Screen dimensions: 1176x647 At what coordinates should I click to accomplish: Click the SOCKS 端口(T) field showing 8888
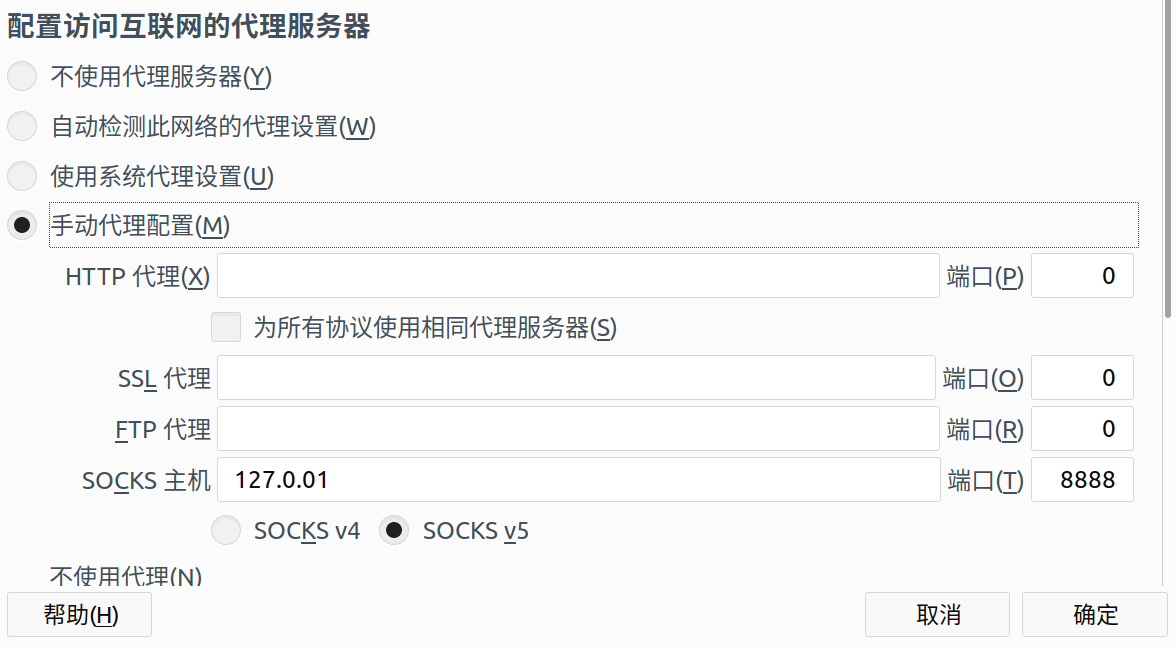tap(1081, 479)
